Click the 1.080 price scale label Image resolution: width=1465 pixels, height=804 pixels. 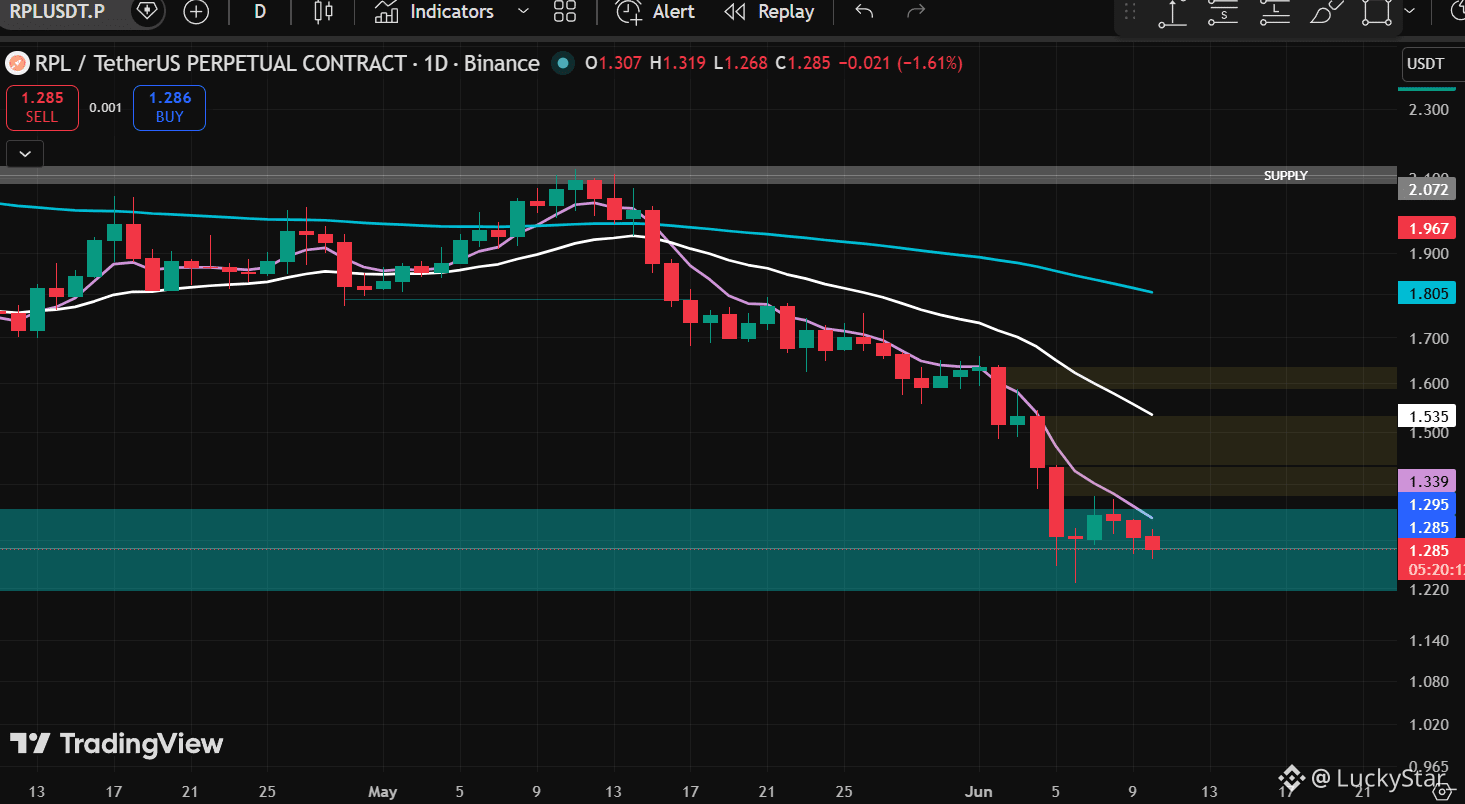coord(1428,682)
